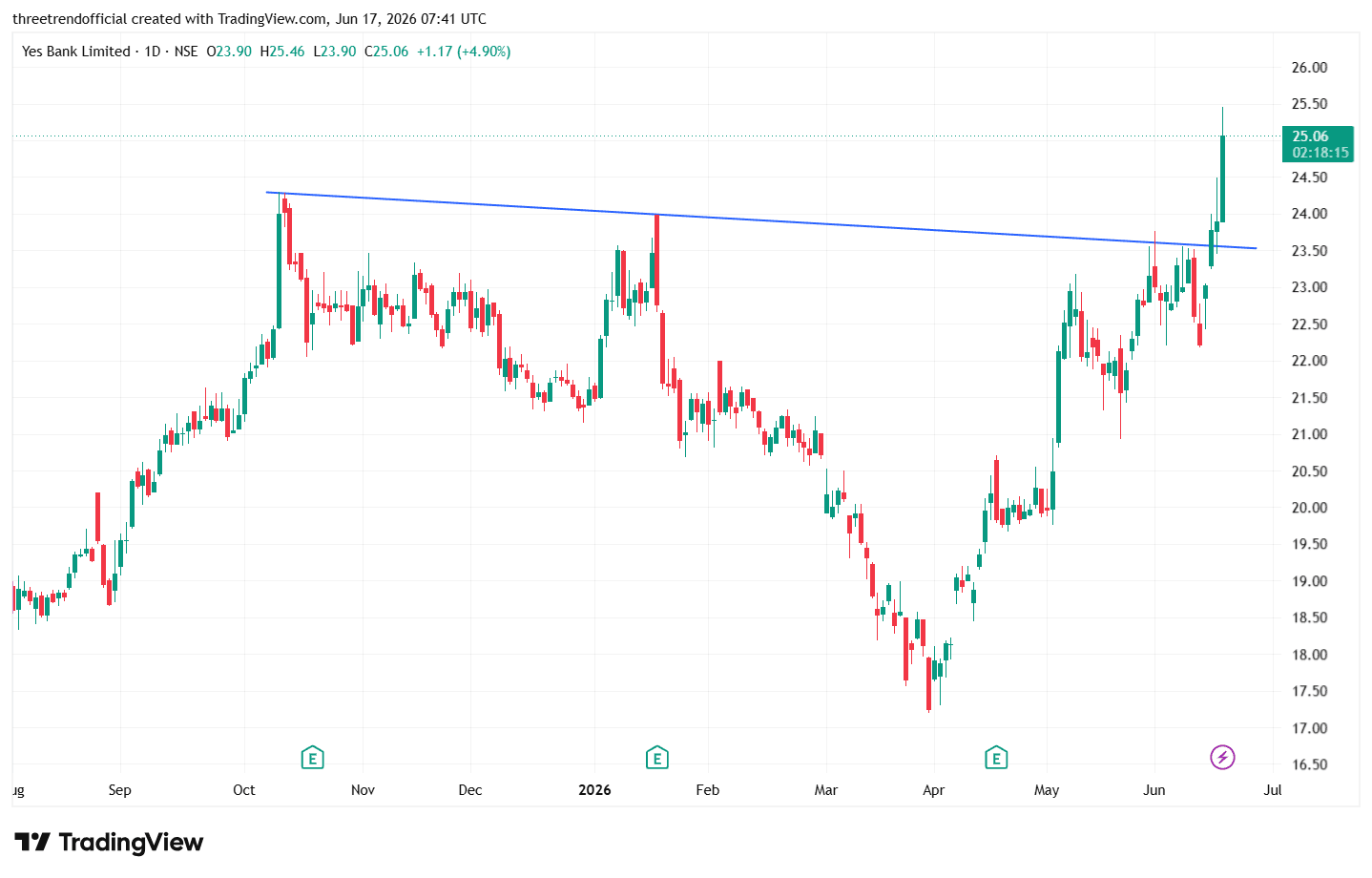
Task: Click the May label on time axis
Action: tap(1047, 790)
